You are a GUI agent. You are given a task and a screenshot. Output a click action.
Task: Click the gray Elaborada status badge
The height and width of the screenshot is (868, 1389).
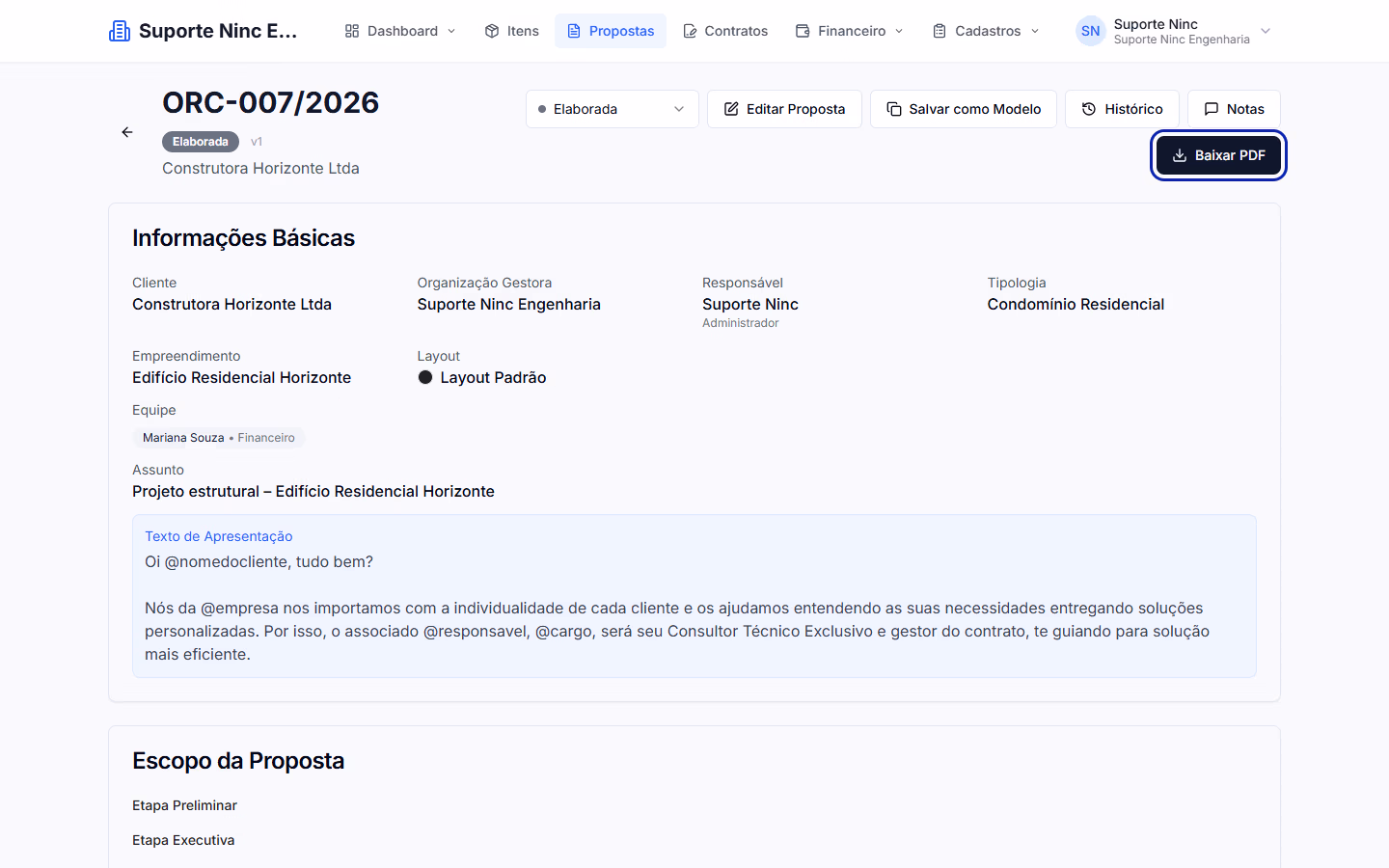click(x=201, y=142)
